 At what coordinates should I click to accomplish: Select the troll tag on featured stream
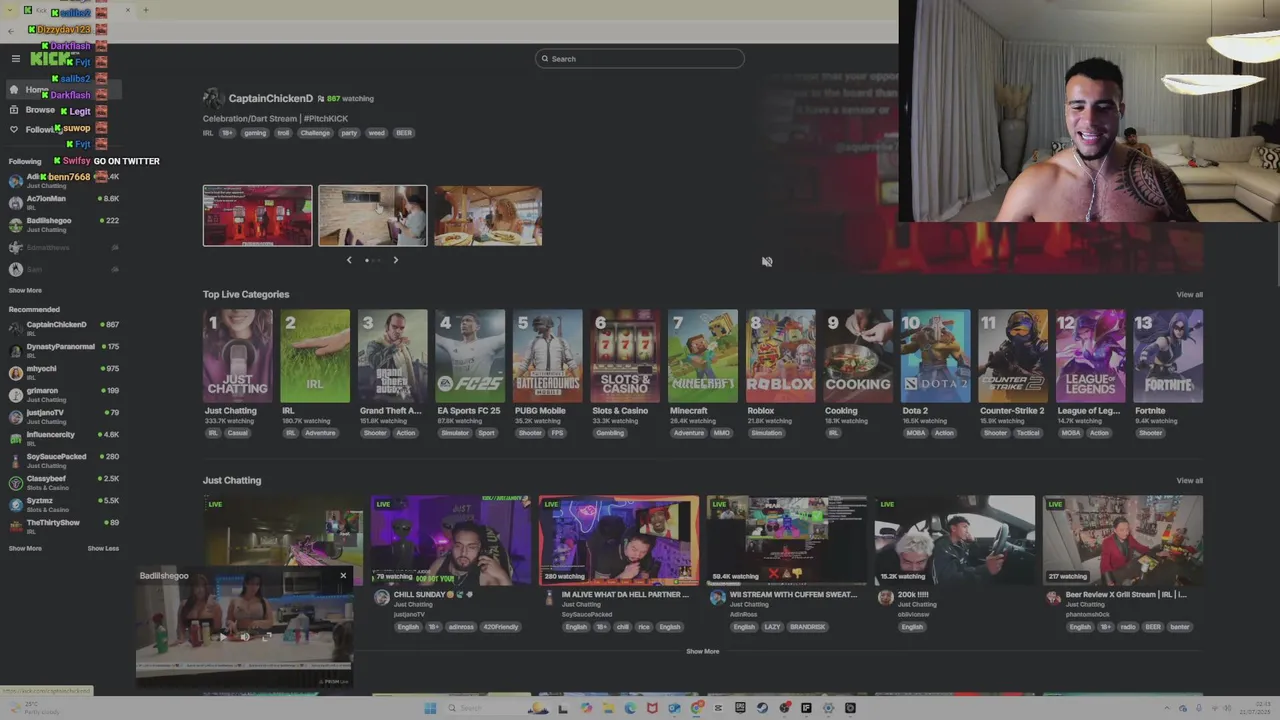283,133
